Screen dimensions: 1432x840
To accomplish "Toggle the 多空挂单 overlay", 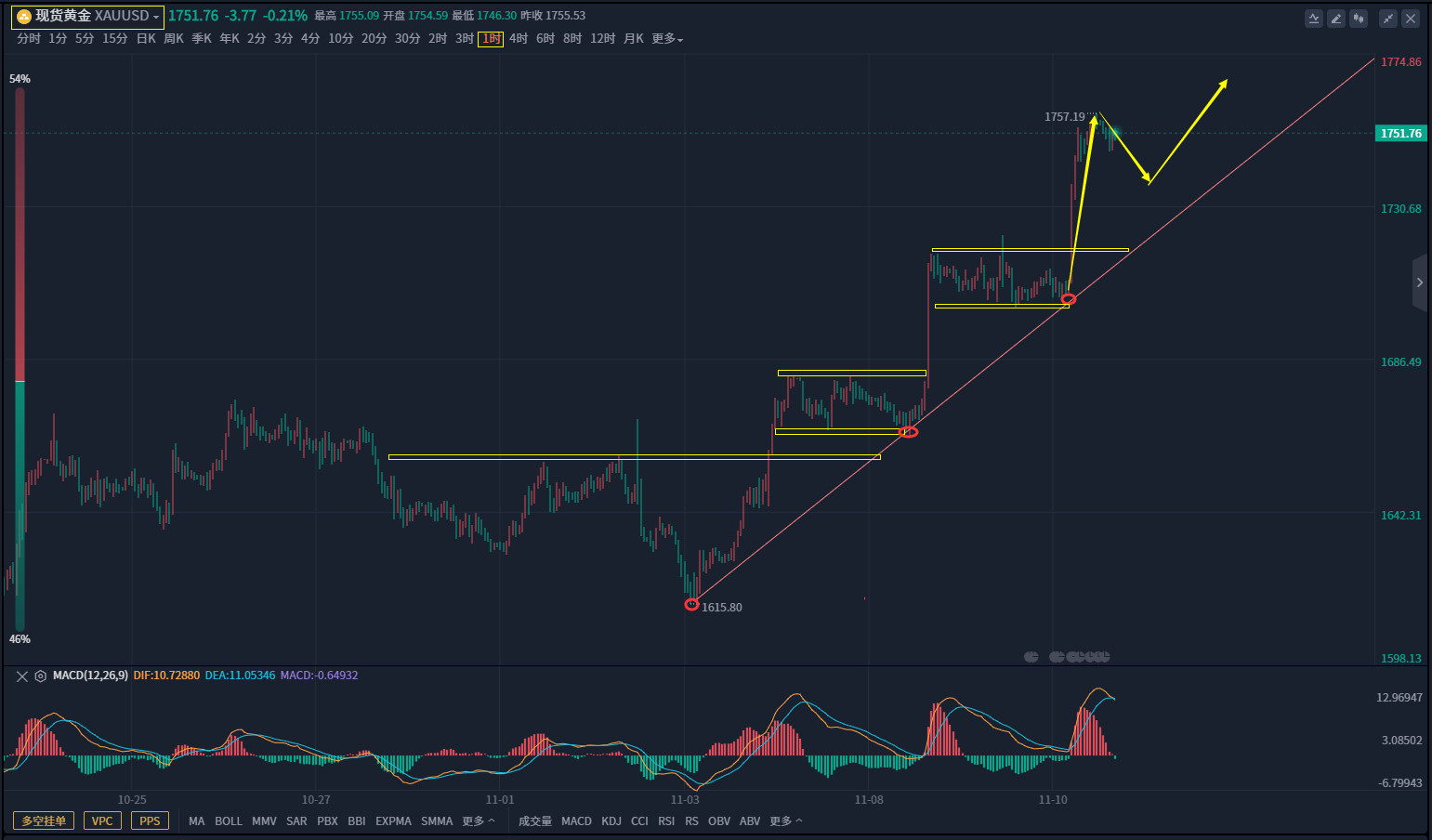I will (x=44, y=821).
